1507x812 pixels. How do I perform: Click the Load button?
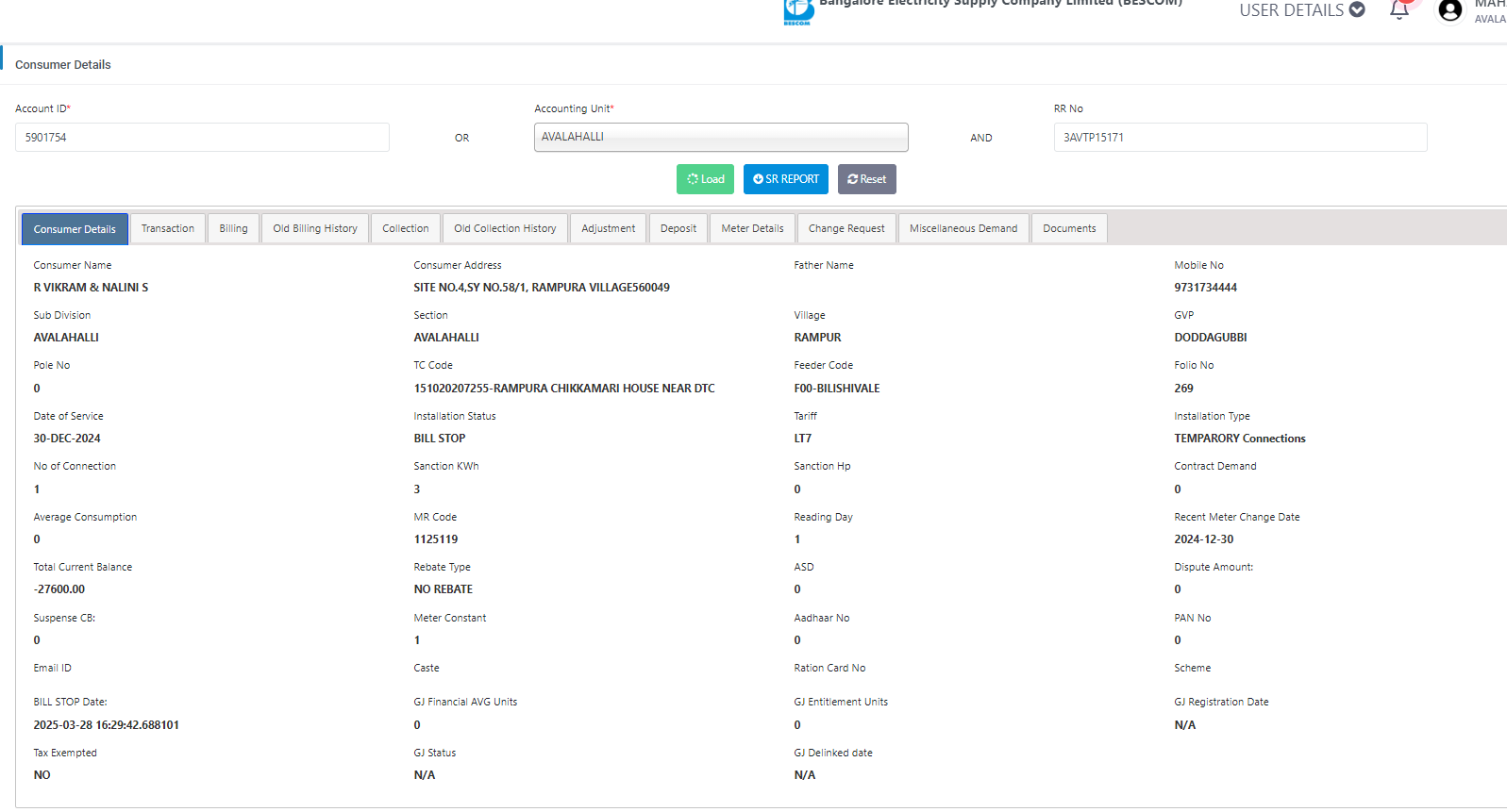pyautogui.click(x=705, y=179)
